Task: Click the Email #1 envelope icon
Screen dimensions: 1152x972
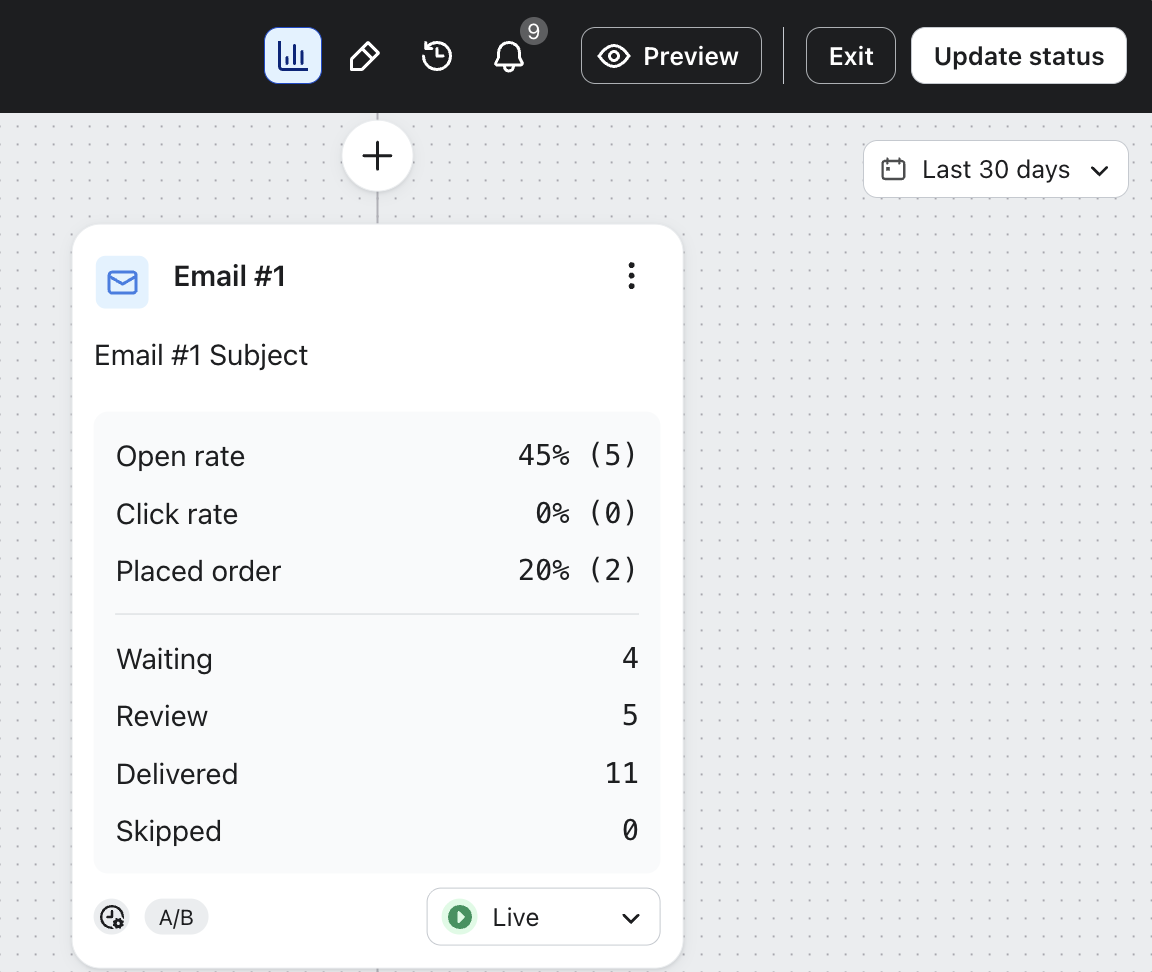Action: [122, 283]
